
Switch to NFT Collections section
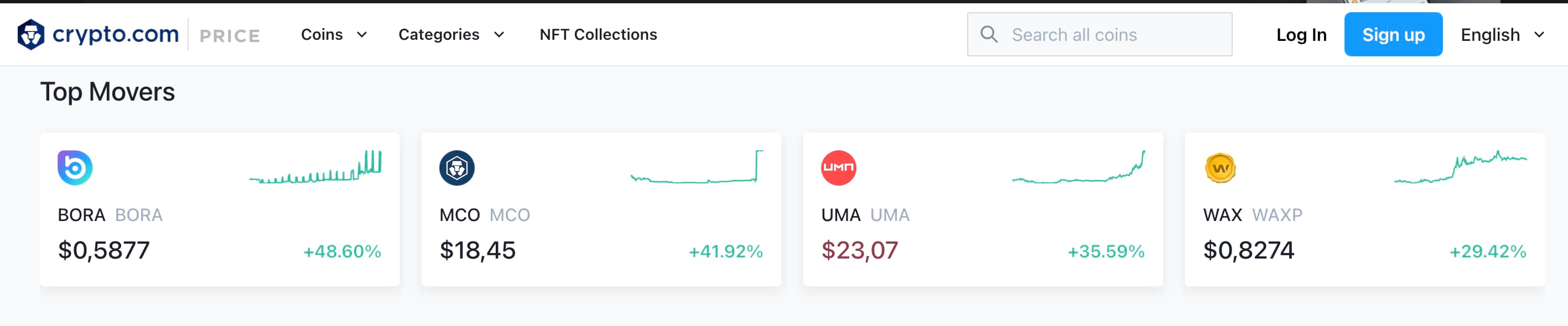click(598, 35)
